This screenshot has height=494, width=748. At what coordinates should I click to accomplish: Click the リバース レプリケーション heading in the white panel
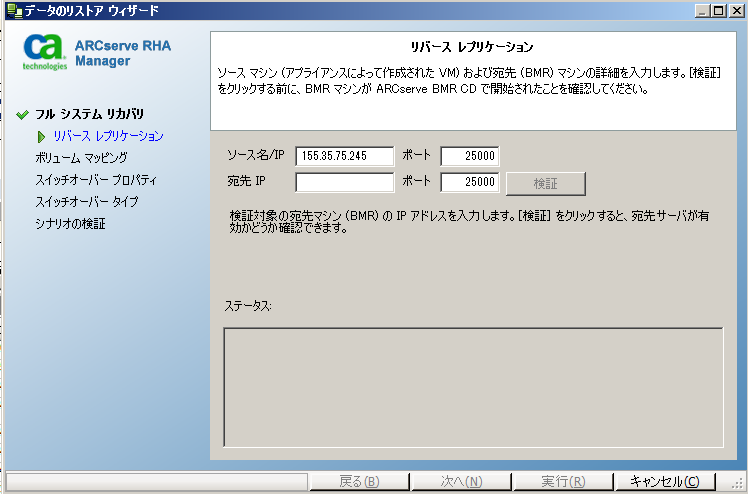472,47
